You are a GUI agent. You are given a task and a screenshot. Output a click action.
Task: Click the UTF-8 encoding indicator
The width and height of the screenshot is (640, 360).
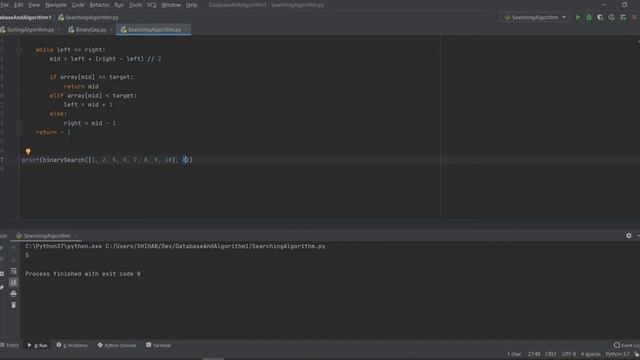569,354
